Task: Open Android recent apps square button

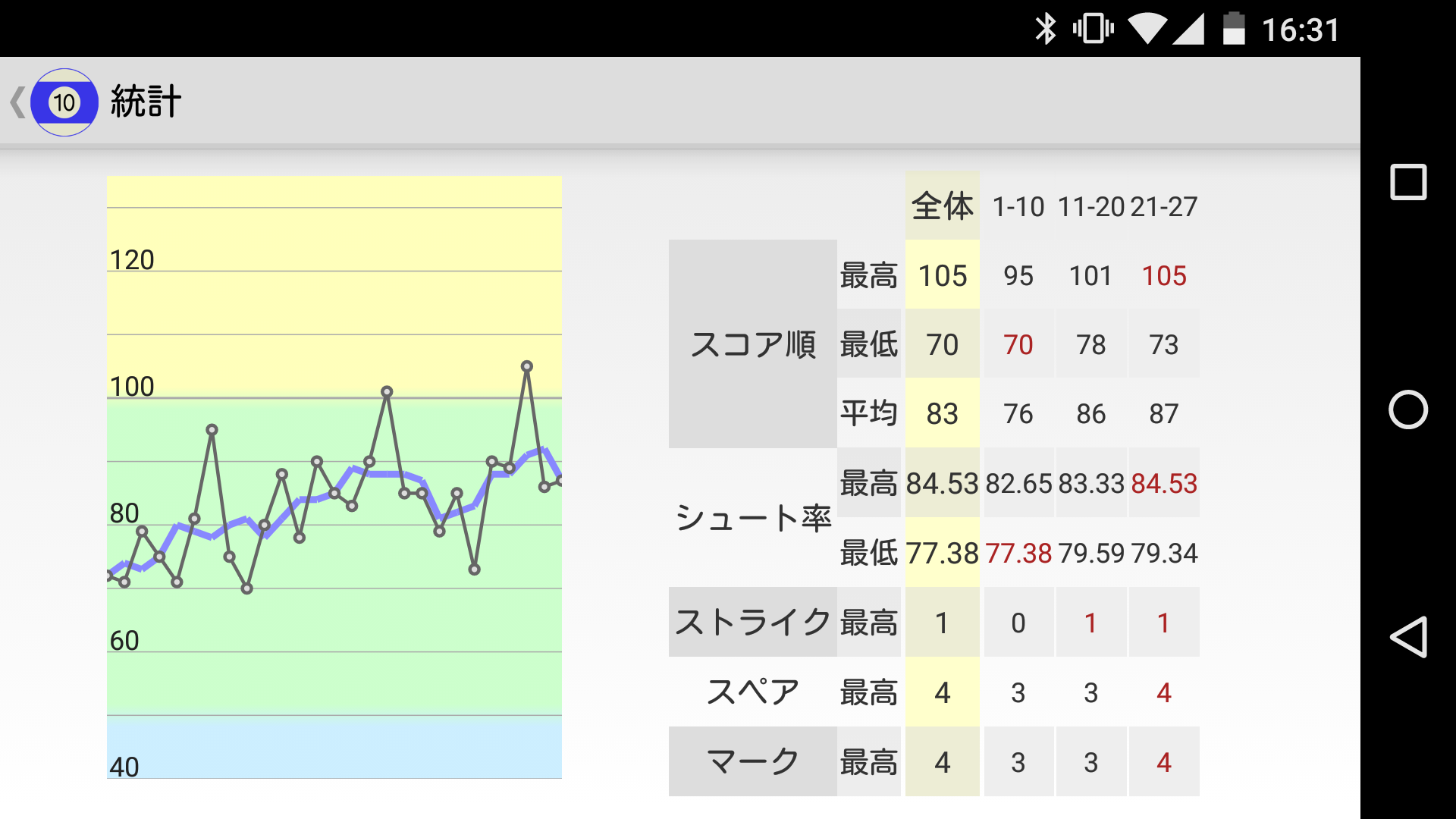Action: (1408, 182)
